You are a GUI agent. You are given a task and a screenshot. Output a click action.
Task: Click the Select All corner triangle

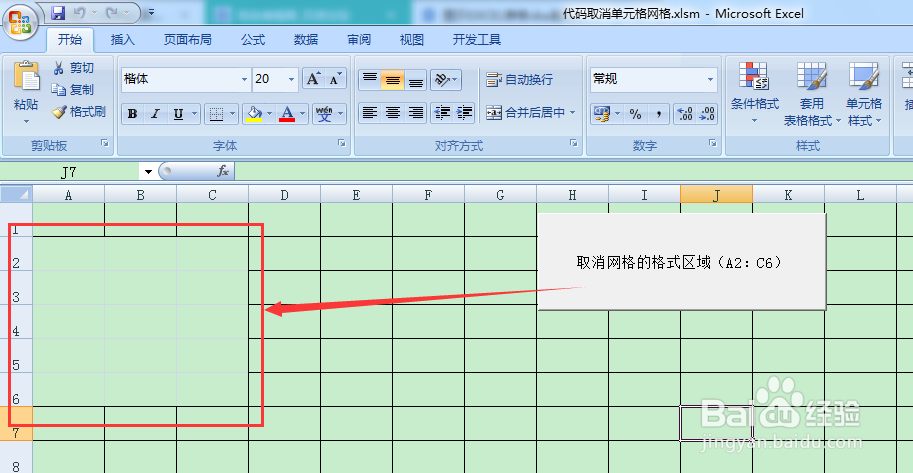16,195
